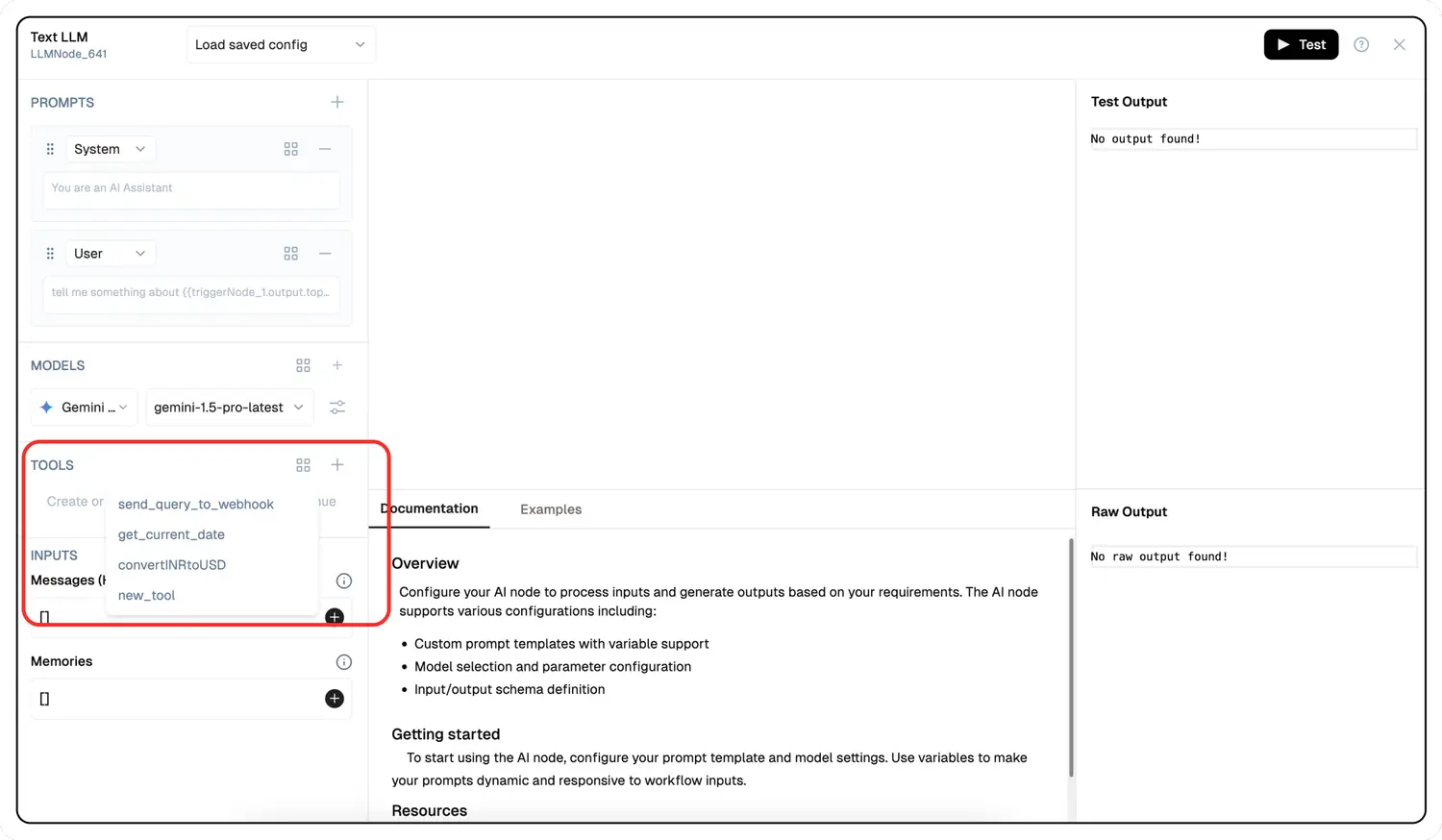Run the node with Test button

1301,44
